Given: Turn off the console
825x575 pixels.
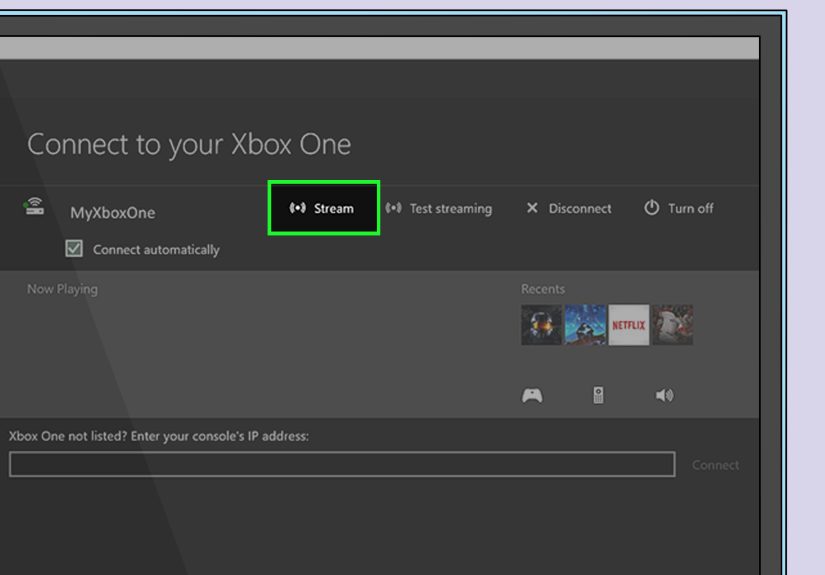Looking at the screenshot, I should 678,208.
